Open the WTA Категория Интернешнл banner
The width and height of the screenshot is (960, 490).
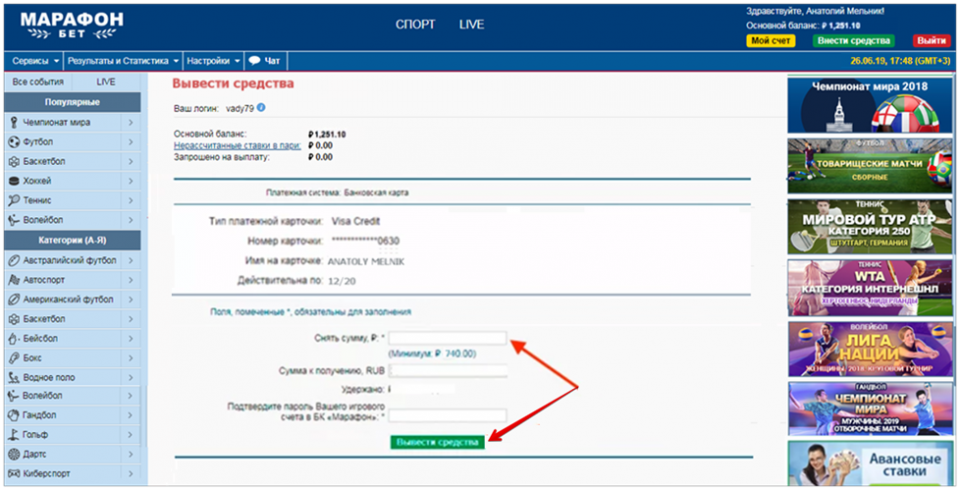[869, 288]
